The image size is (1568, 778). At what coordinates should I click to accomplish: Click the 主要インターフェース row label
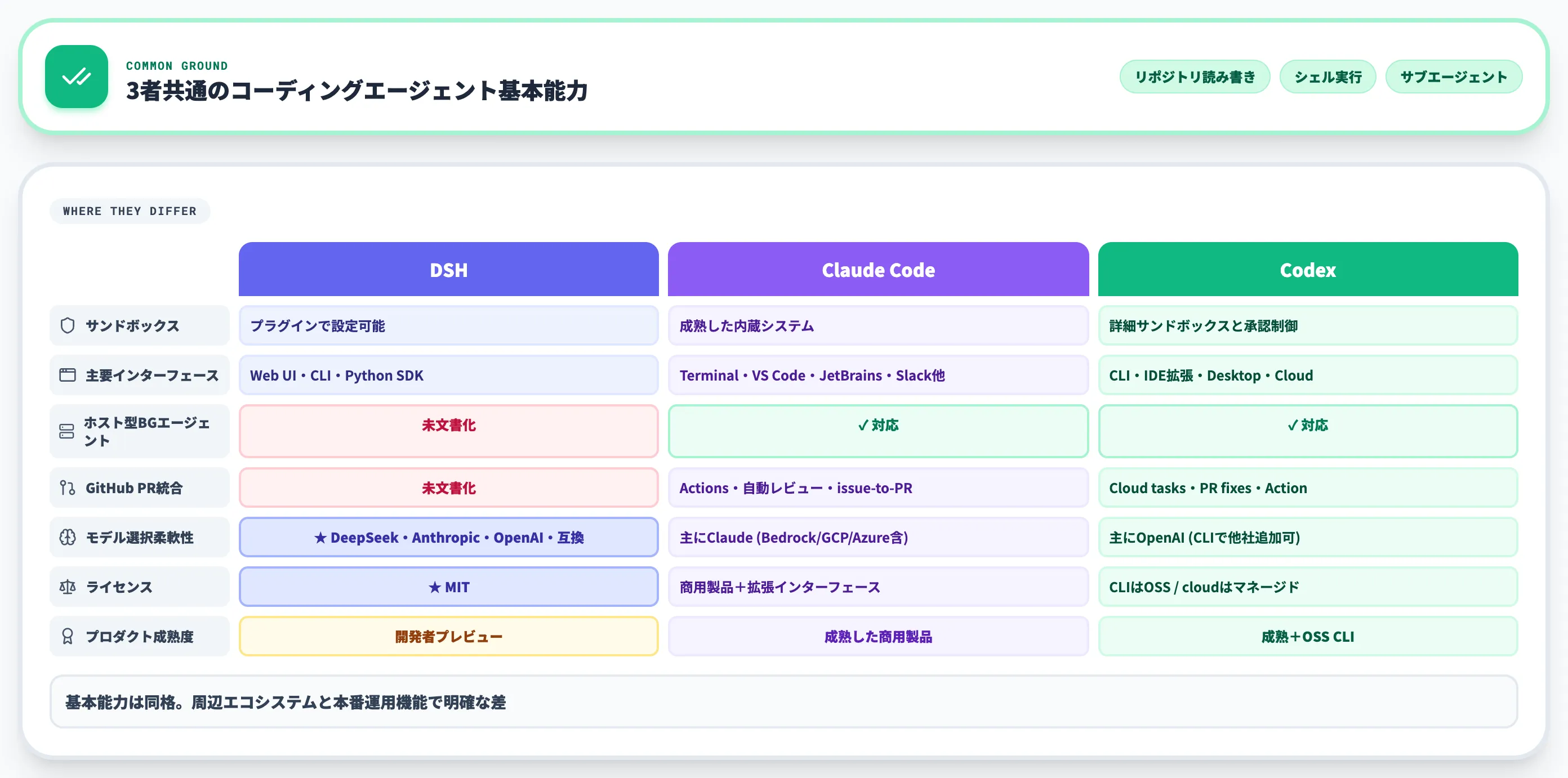139,375
